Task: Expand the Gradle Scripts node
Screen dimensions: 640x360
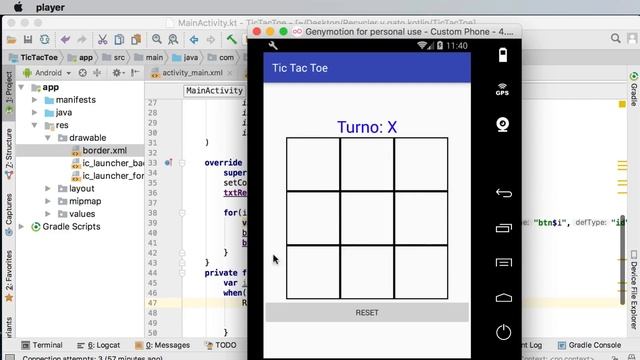Action: (x=22, y=227)
